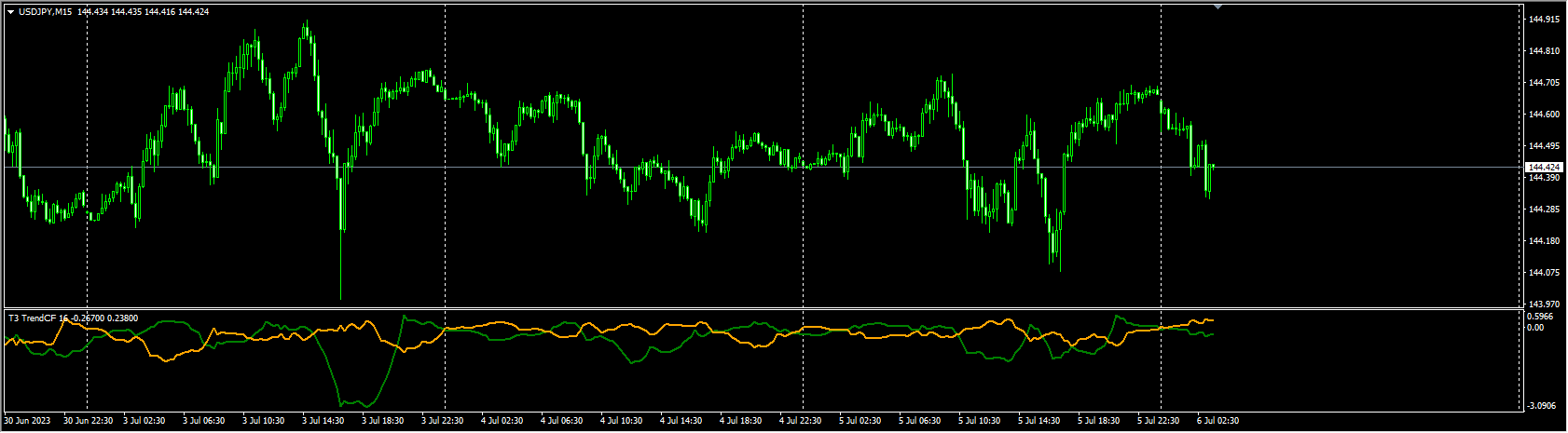
Task: Click price axis value 143.970
Action: tap(1545, 304)
